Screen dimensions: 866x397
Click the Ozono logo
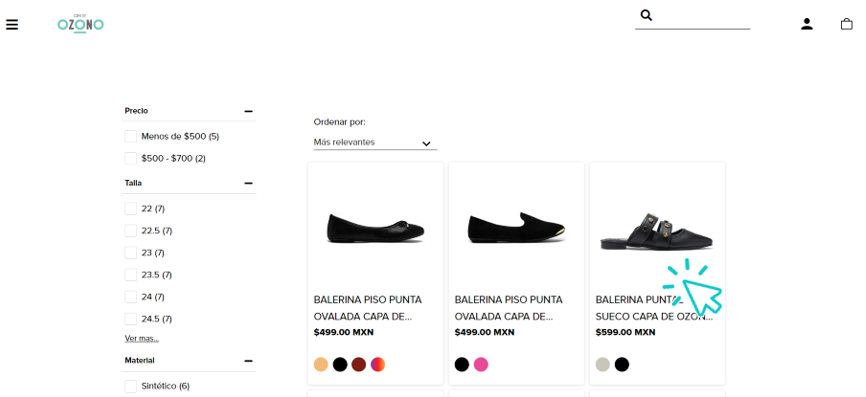click(81, 24)
